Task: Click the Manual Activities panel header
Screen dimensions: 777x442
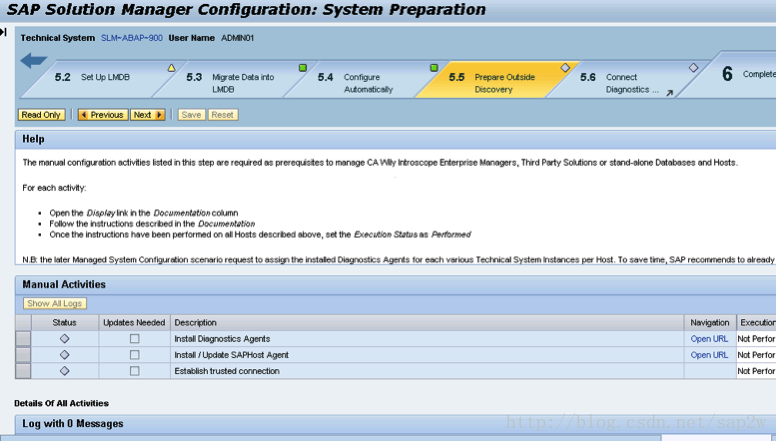Action: point(395,284)
